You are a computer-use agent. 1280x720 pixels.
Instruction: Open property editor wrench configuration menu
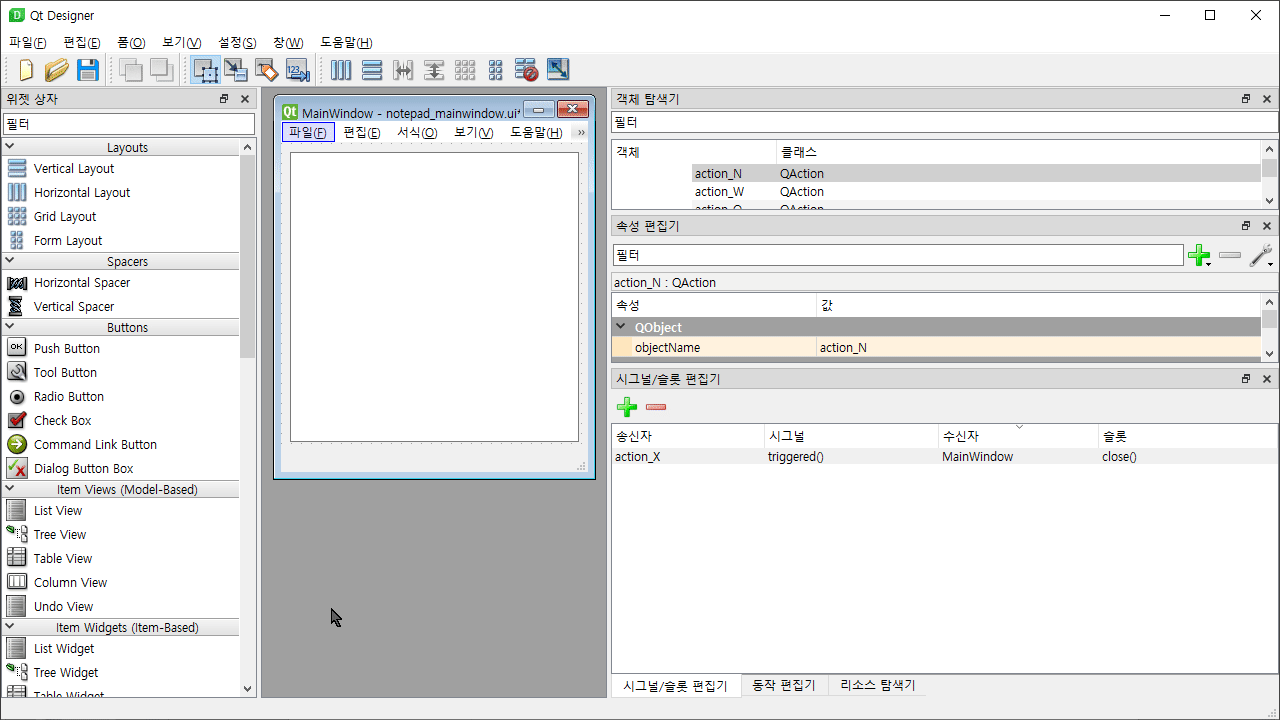point(1262,256)
